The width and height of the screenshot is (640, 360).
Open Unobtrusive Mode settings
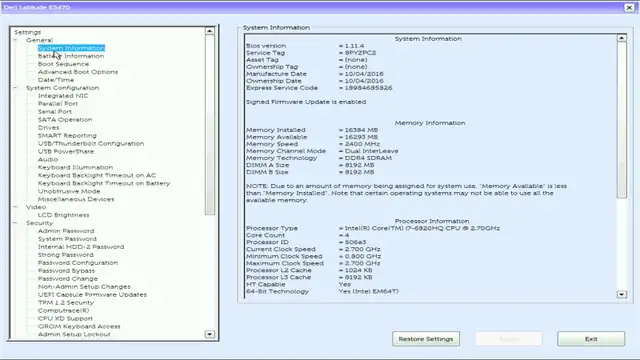pos(69,191)
